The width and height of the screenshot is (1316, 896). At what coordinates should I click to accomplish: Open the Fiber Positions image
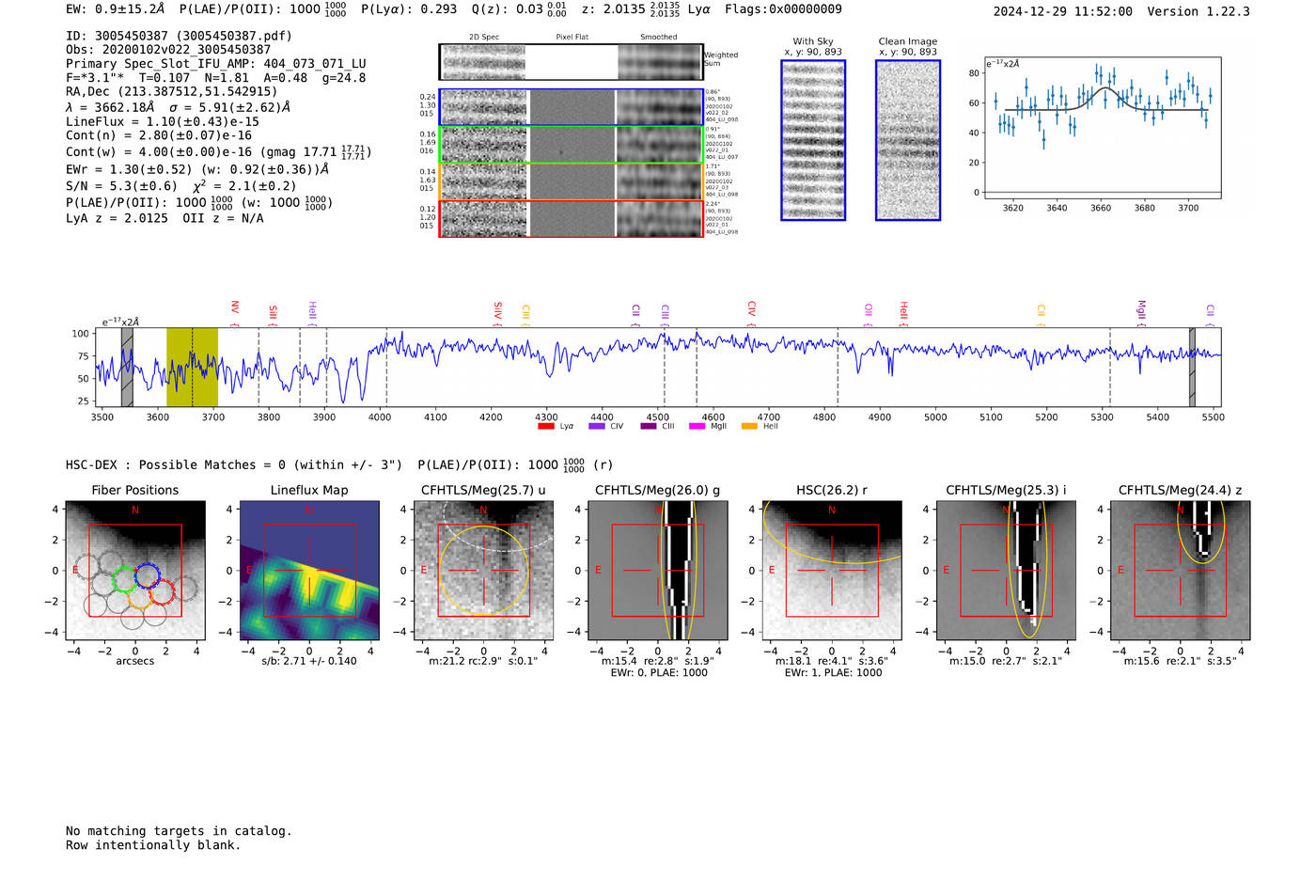tap(134, 571)
